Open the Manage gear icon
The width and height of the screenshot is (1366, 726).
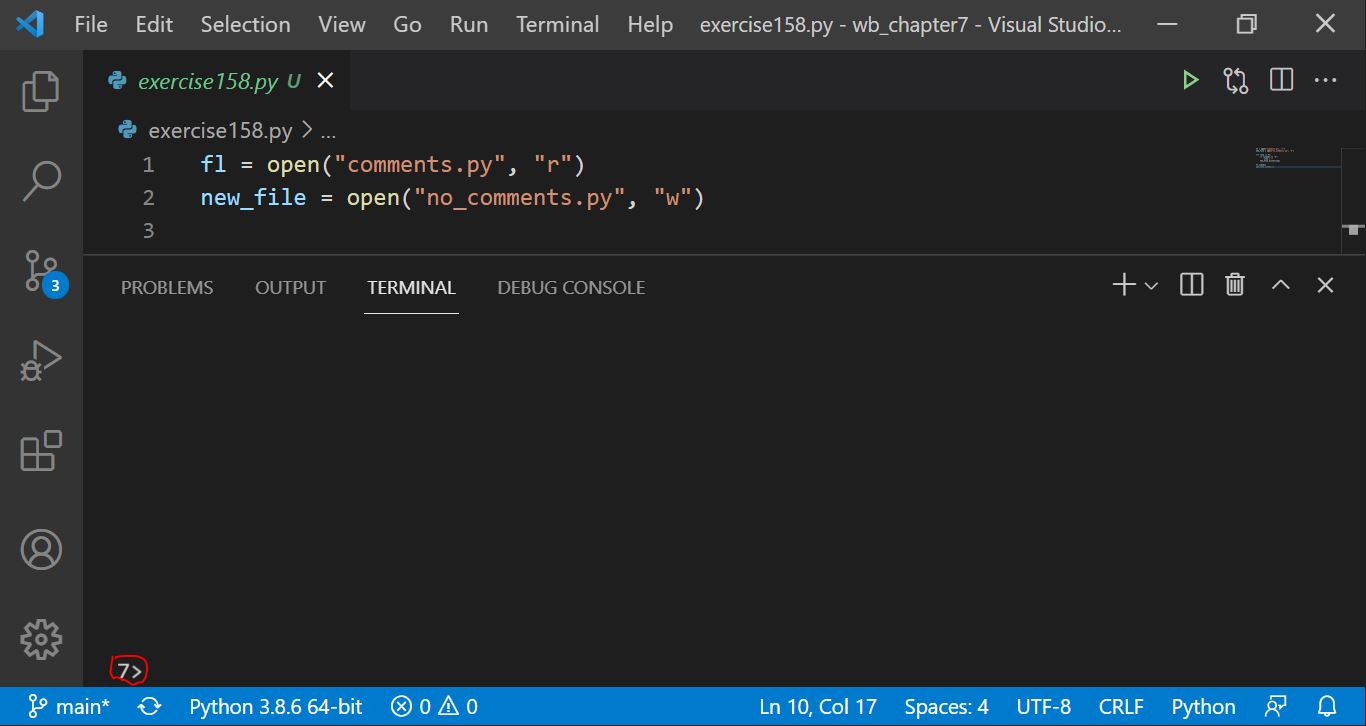(41, 639)
